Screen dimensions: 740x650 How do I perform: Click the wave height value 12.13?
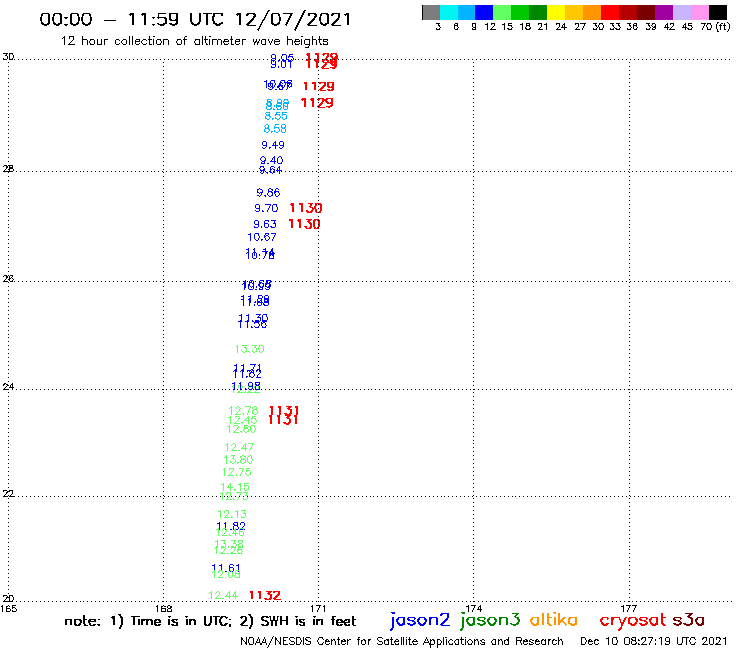pos(232,514)
